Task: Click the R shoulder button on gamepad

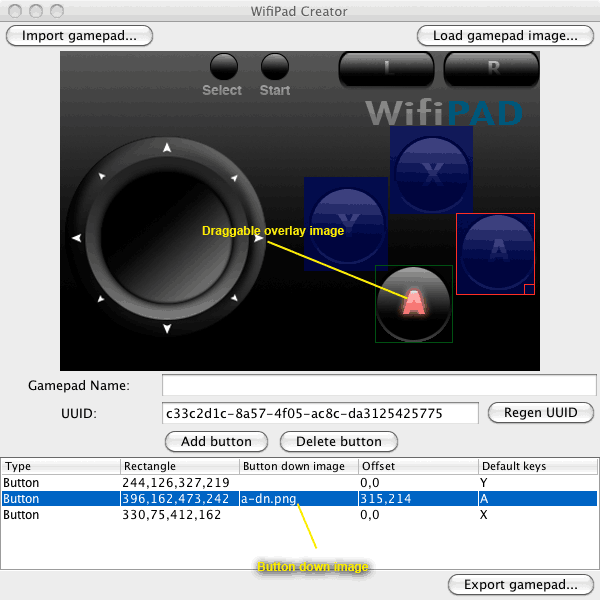Action: pyautogui.click(x=492, y=69)
